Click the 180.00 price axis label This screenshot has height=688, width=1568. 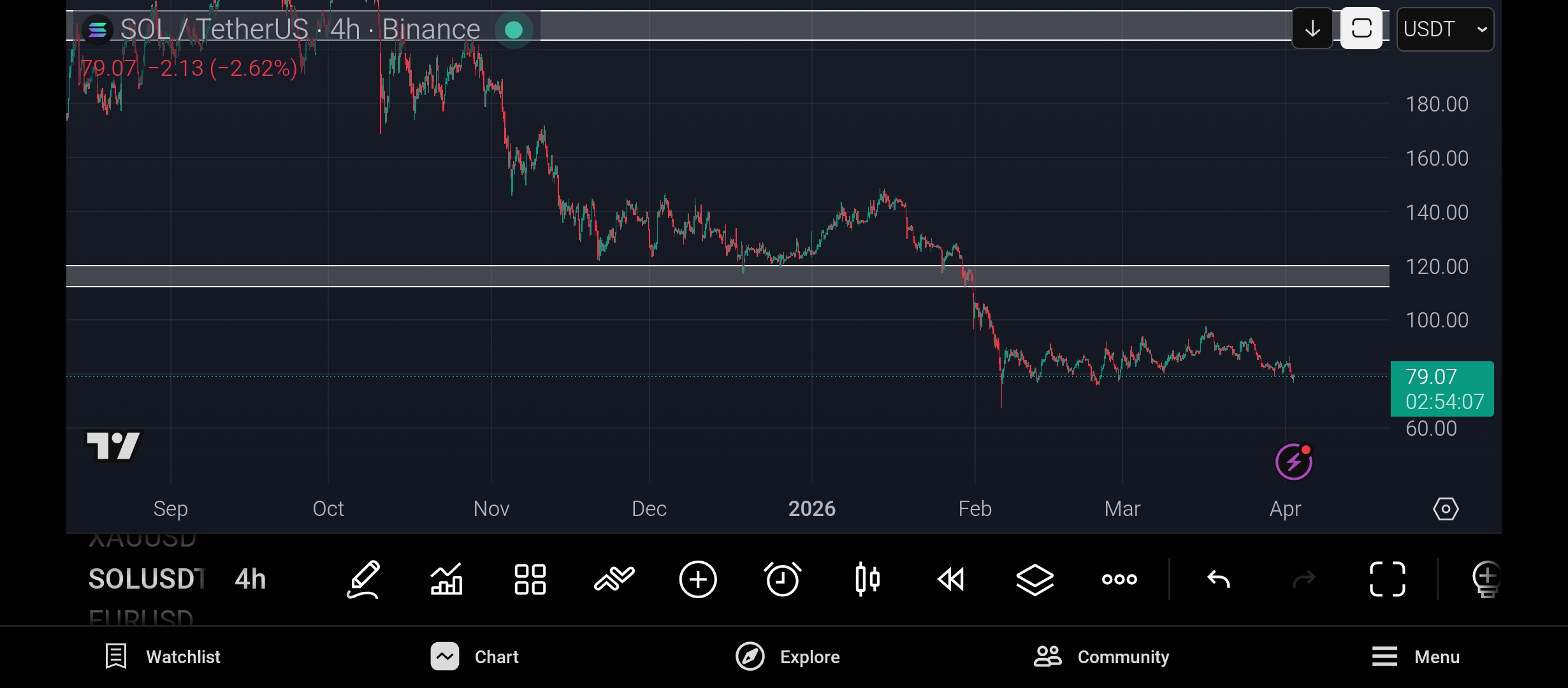point(1437,104)
